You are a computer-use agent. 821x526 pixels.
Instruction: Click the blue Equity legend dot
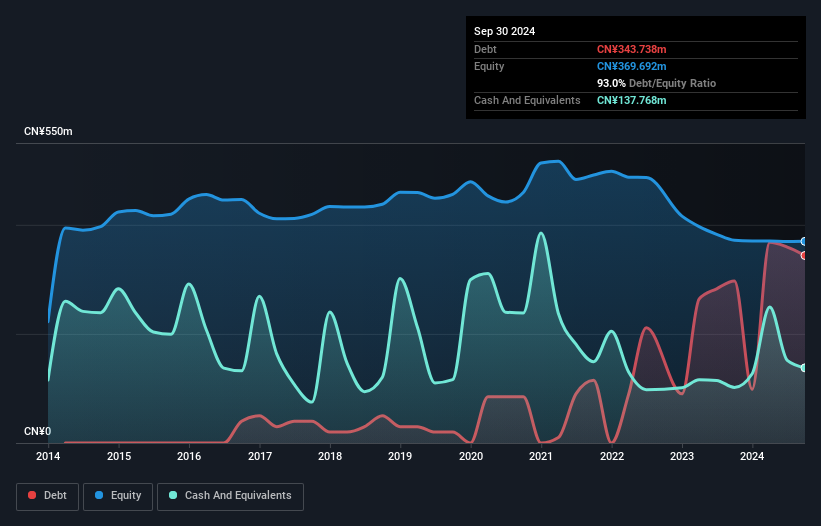(99, 495)
